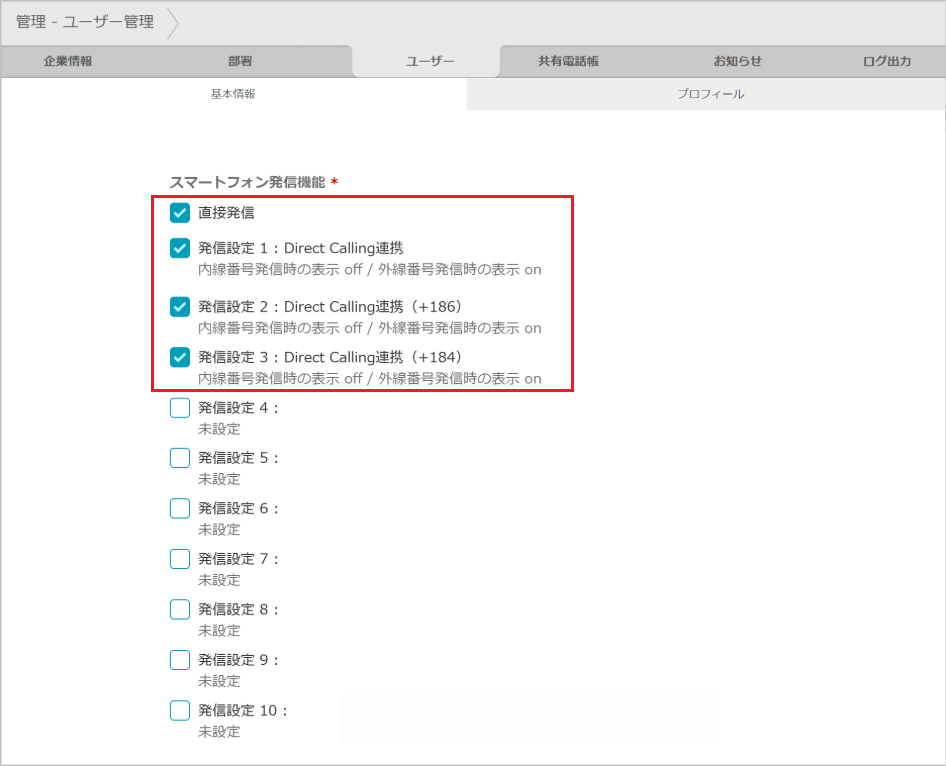
Task: Click 発信設定 1：Direct Calling連携 label
Action: (x=301, y=248)
